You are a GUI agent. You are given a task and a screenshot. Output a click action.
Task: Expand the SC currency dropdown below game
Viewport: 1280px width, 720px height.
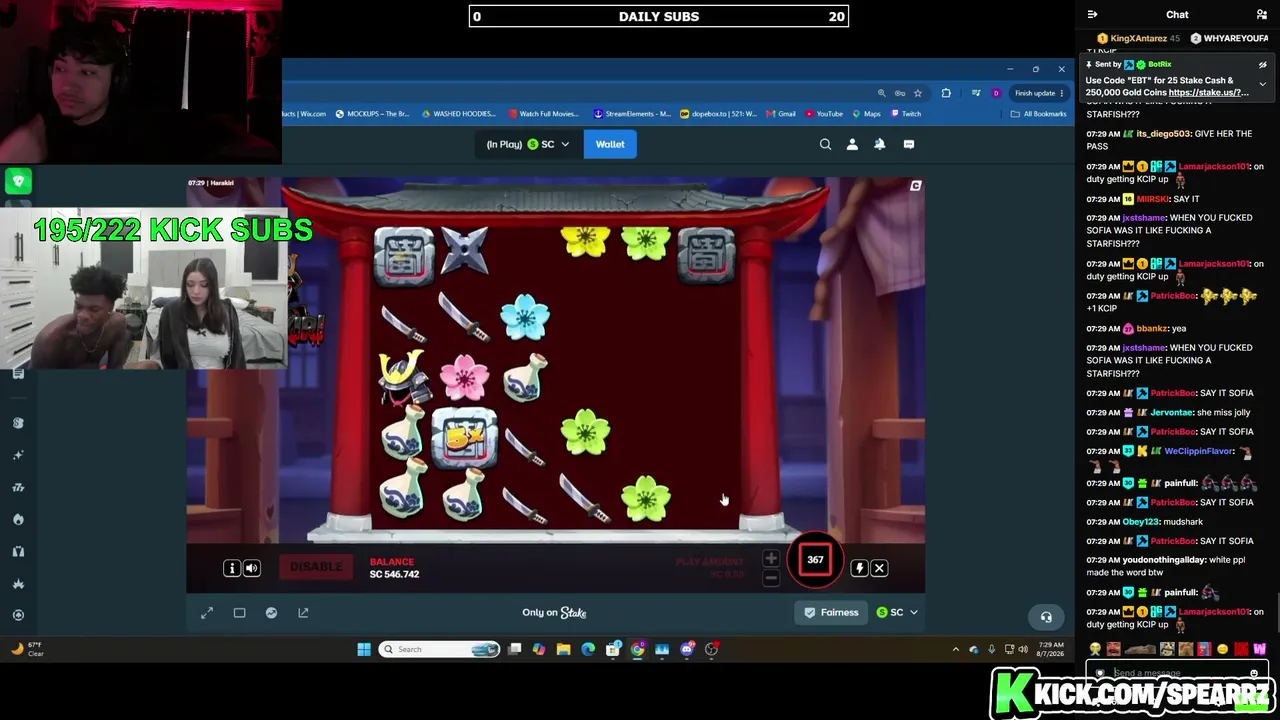pos(897,612)
